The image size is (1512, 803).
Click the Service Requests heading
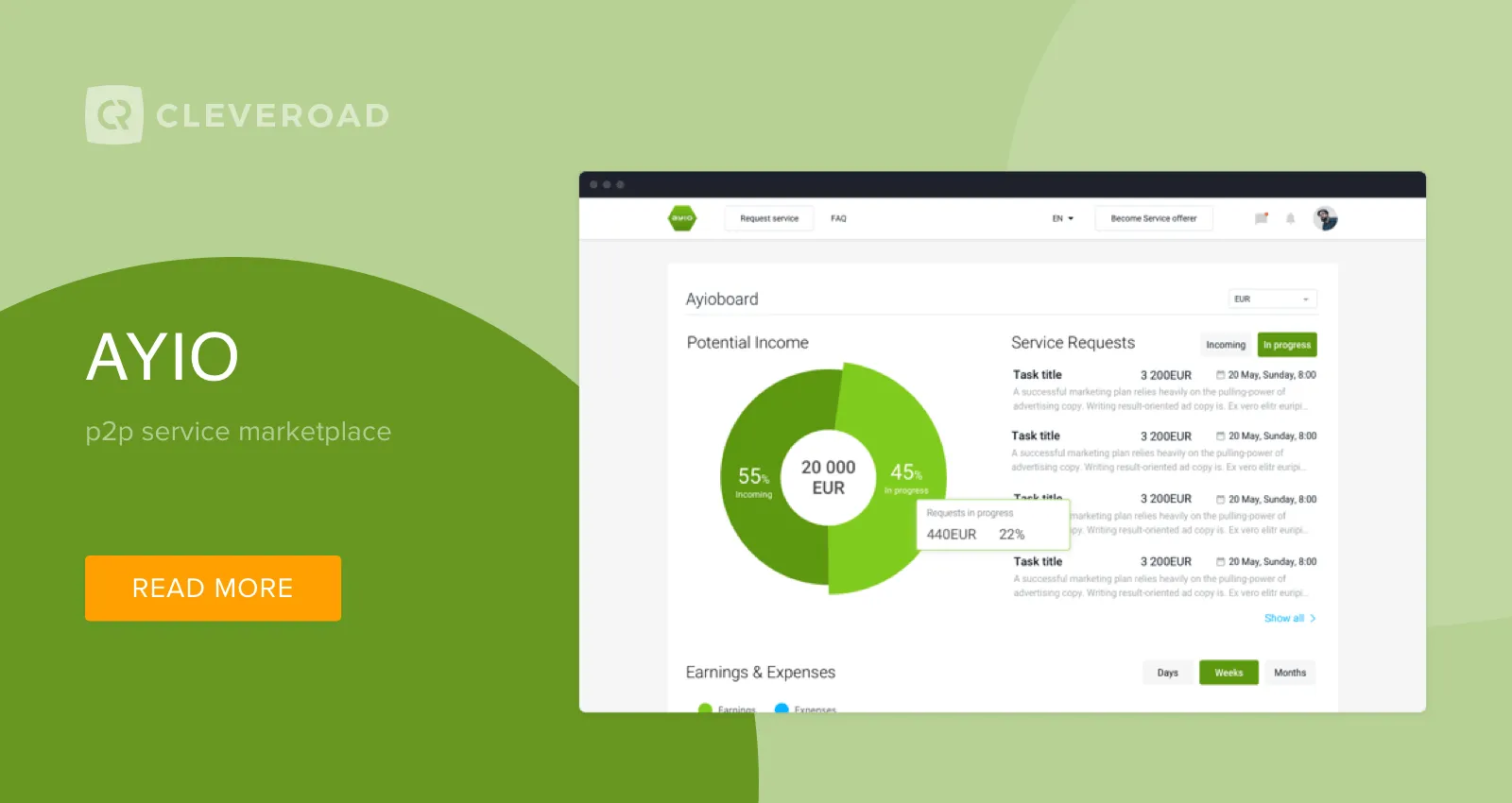pyautogui.click(x=1073, y=343)
